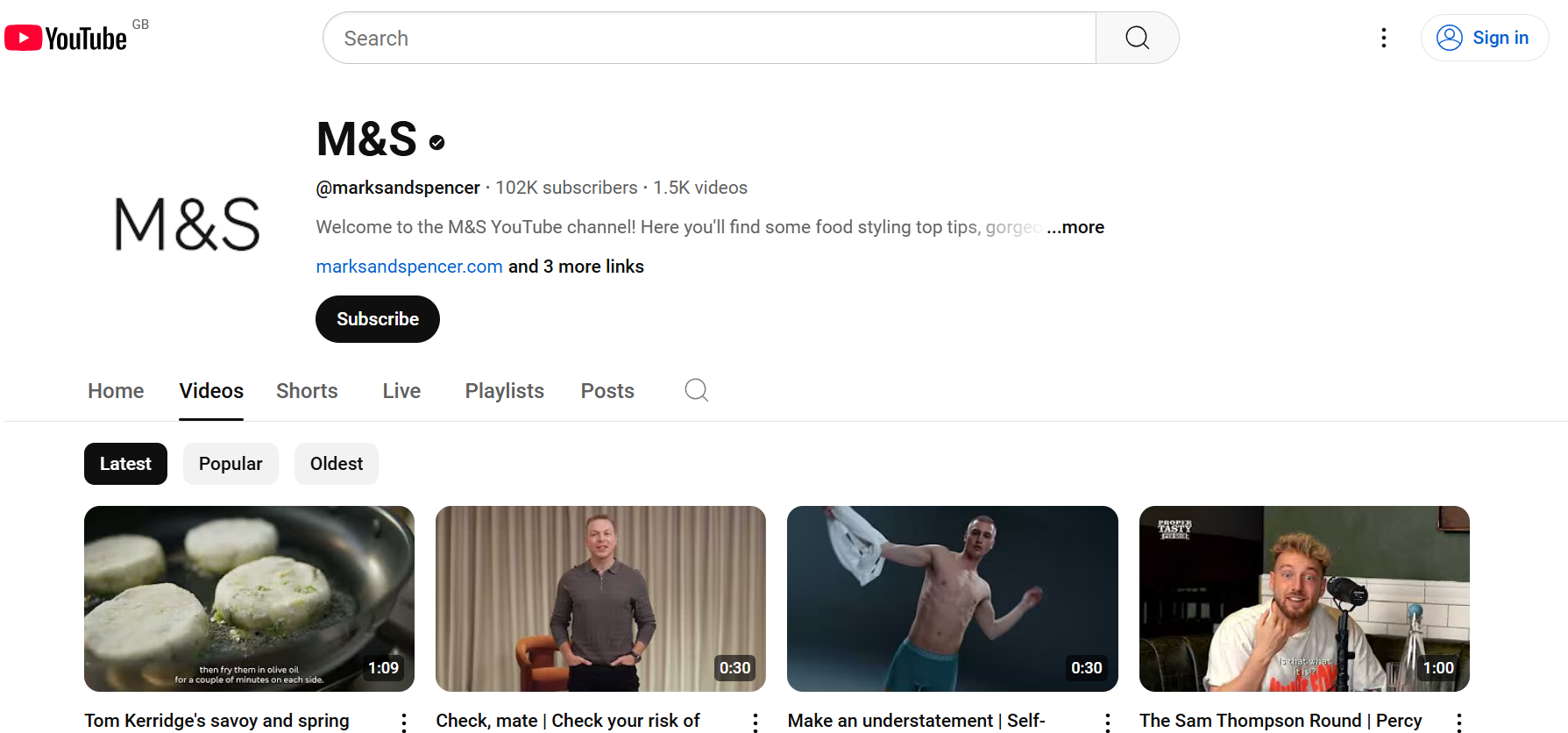Subscribe to the M&S channel
The height and width of the screenshot is (733, 1568).
(377, 319)
